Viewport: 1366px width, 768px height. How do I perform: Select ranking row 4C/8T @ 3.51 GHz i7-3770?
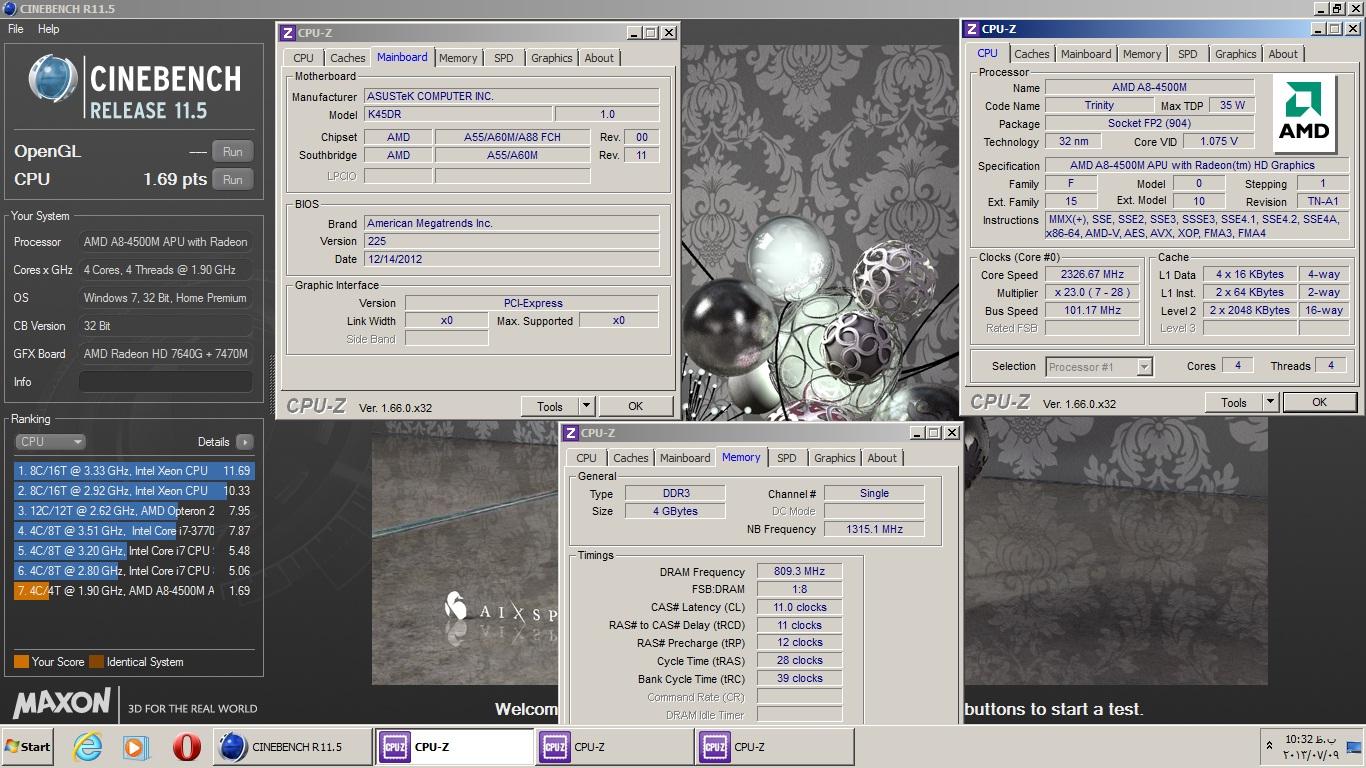(134, 531)
